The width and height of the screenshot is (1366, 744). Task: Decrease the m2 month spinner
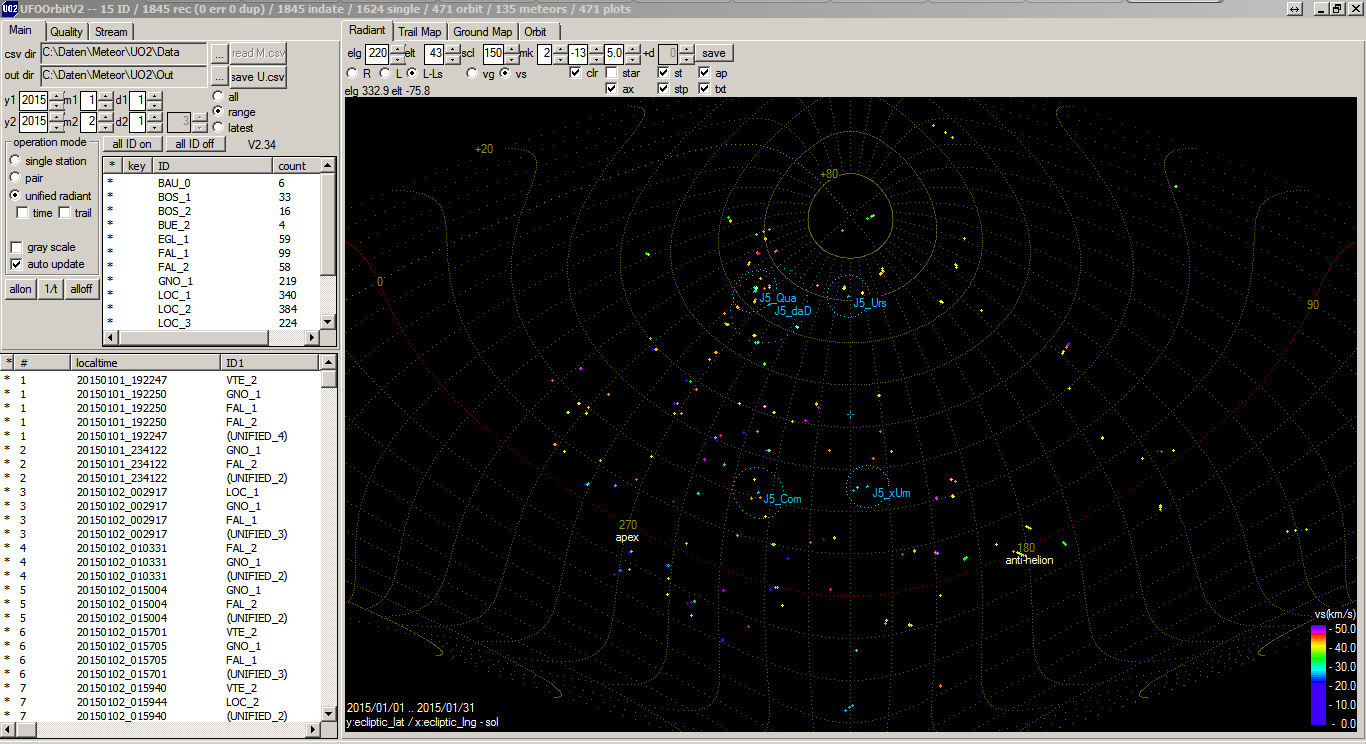(106, 127)
